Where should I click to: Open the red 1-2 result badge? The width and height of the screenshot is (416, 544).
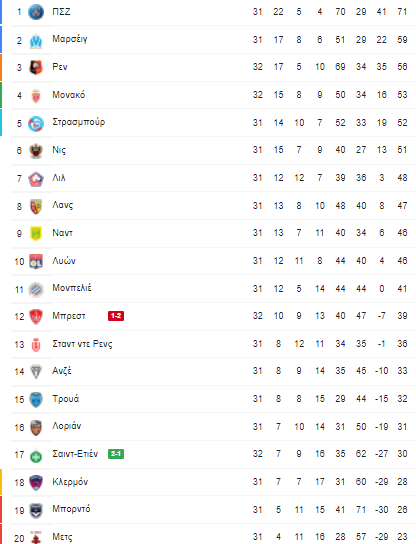tap(116, 316)
